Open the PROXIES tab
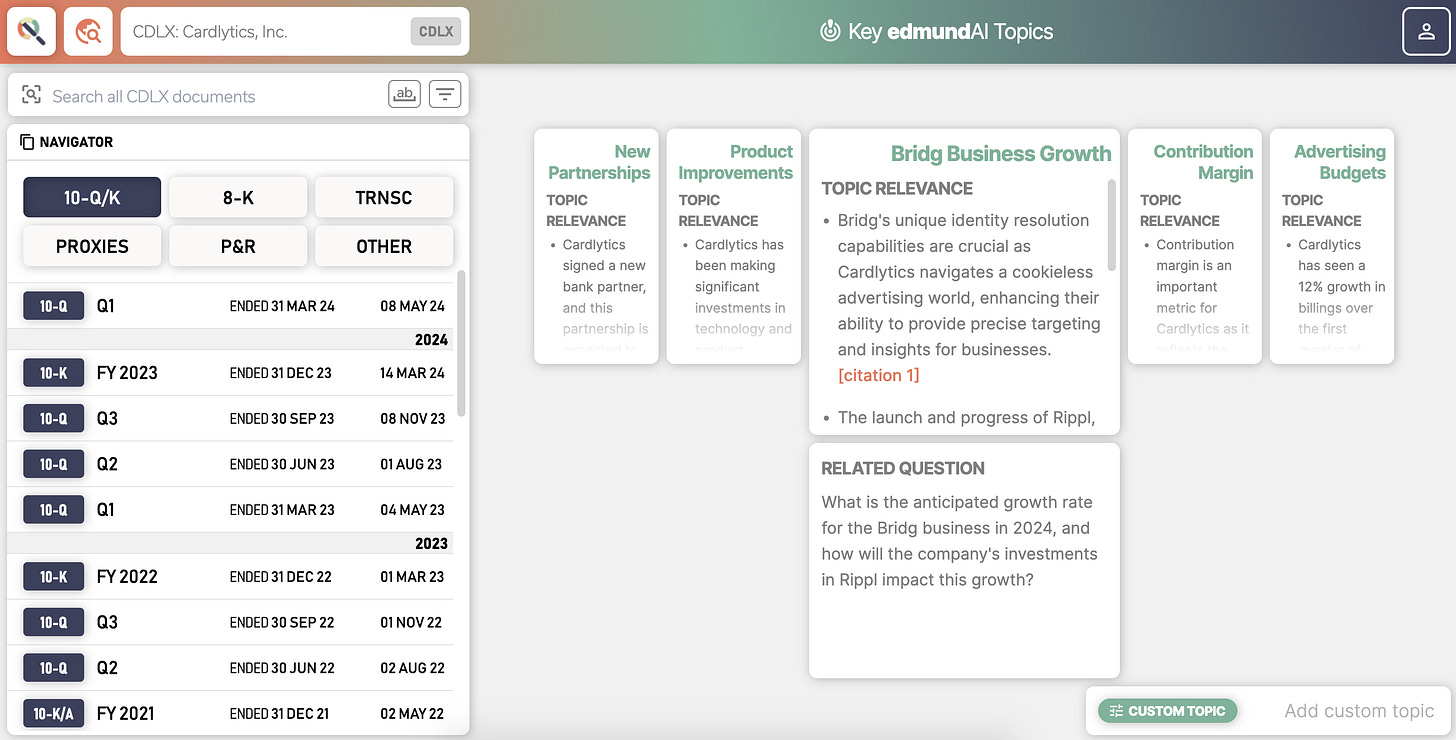Screen dimensions: 1456x740 point(92,246)
